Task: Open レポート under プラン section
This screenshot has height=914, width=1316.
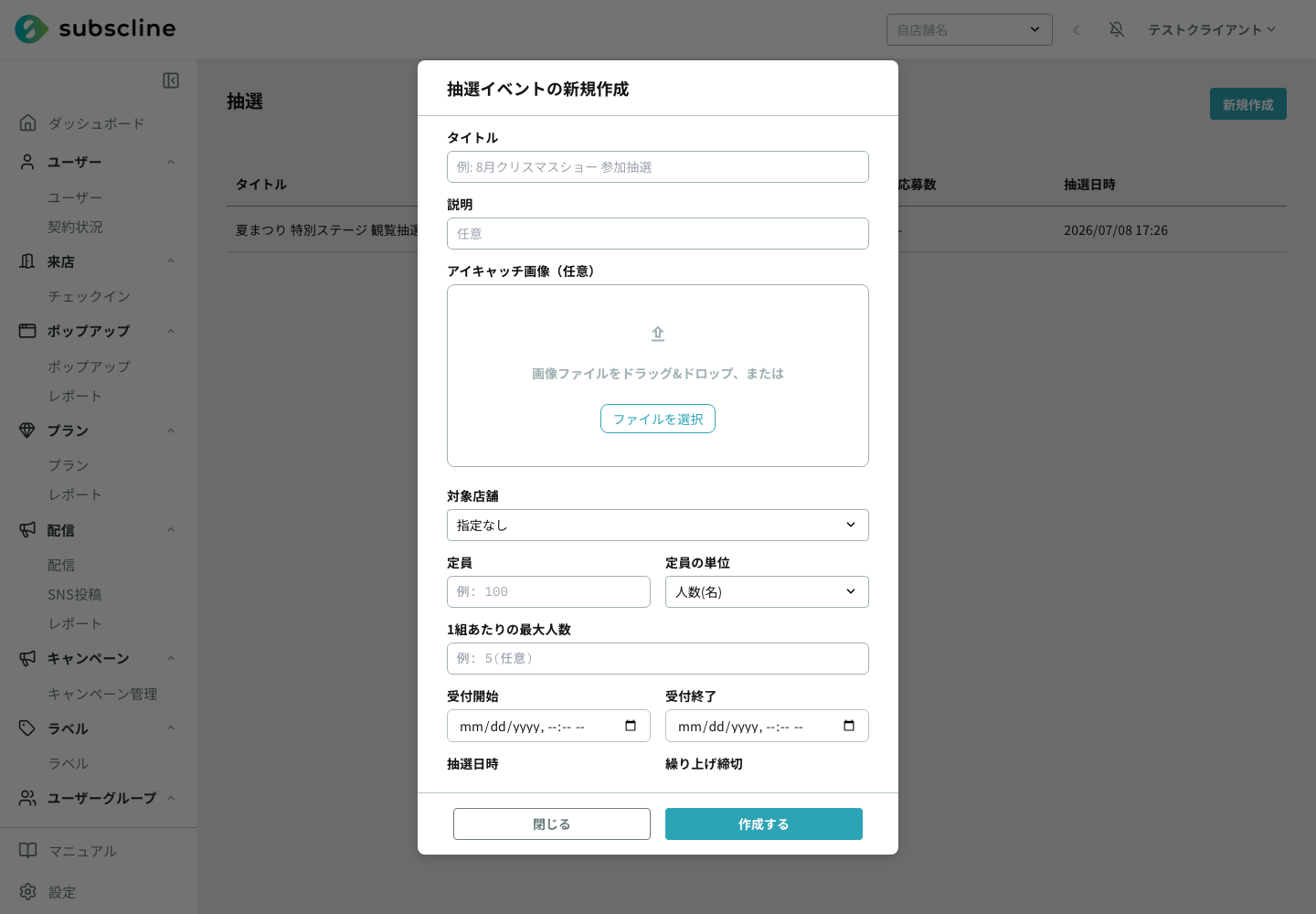Action: tap(75, 494)
